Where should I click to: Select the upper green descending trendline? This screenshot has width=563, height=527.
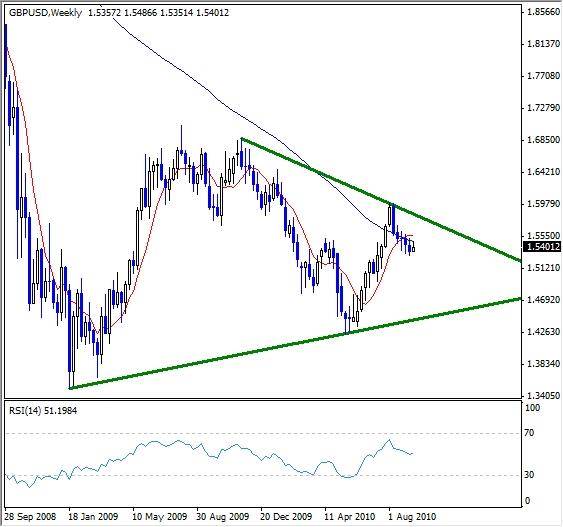[x=381, y=199]
